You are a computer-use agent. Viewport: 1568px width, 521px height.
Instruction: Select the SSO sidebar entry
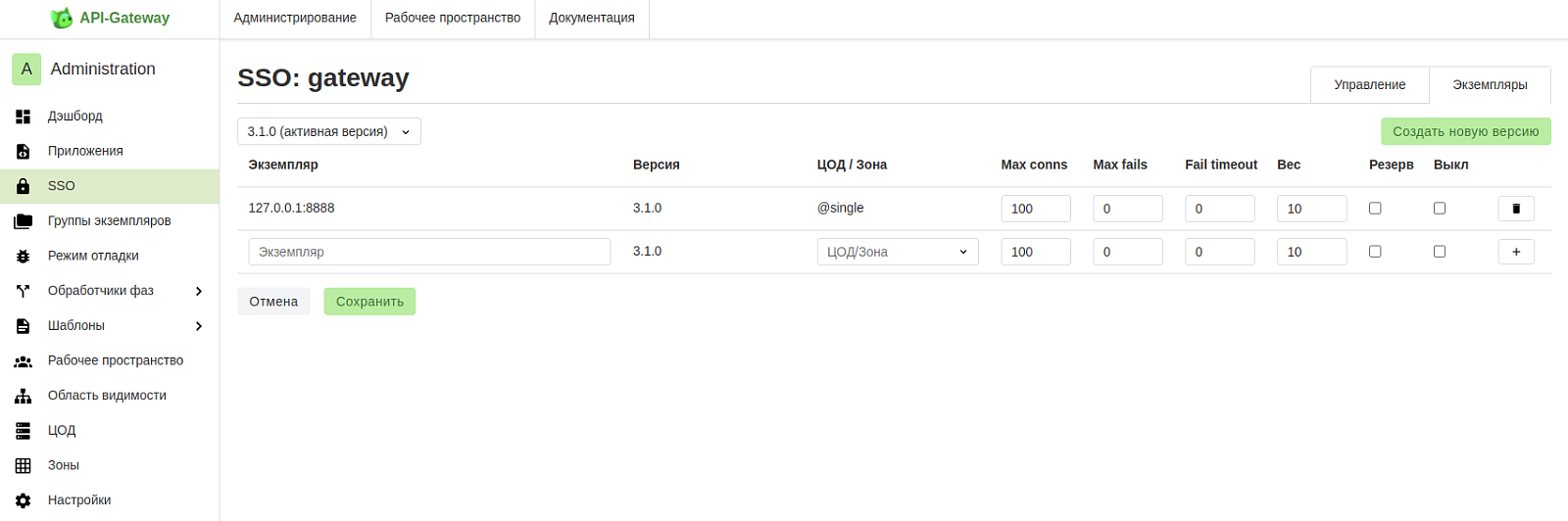click(110, 186)
